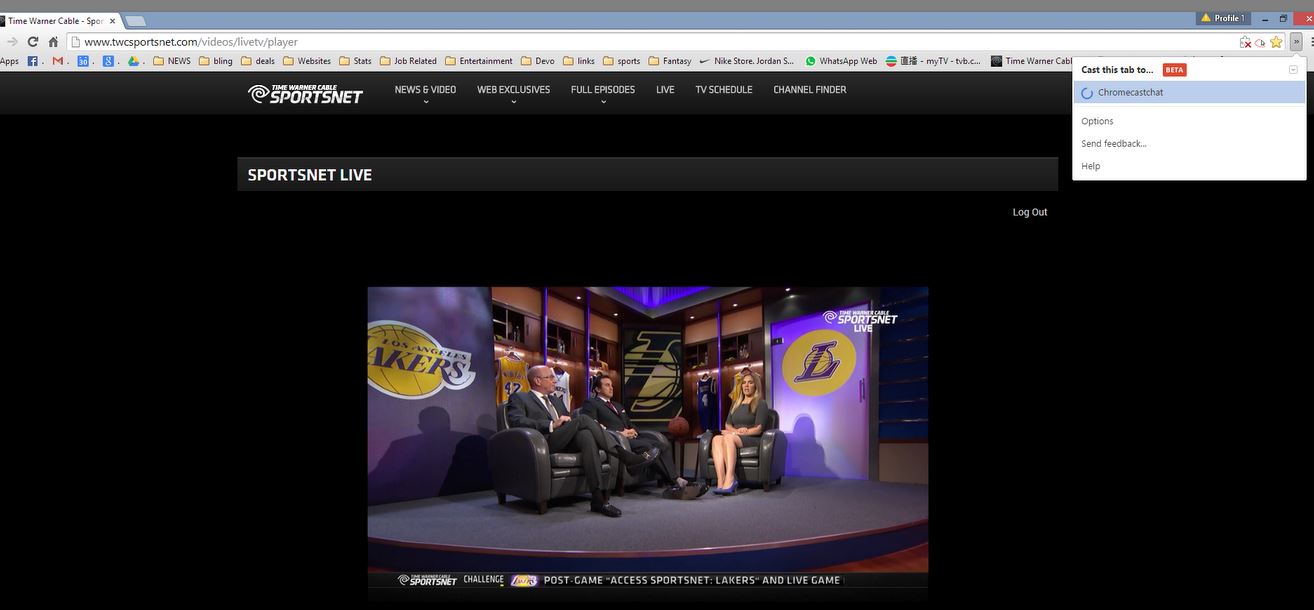The height and width of the screenshot is (610, 1314).
Task: Click the Apps shortcut in bookmarks bar
Action: [9, 61]
